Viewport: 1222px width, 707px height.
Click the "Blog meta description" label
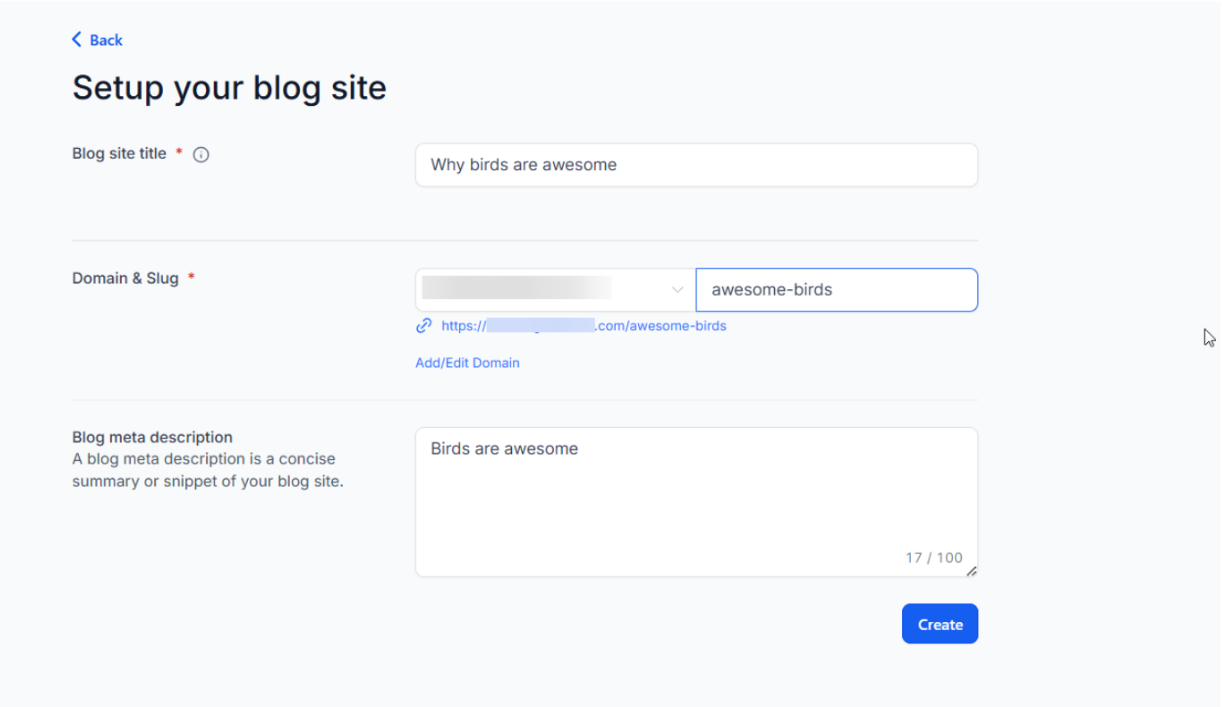tap(152, 437)
